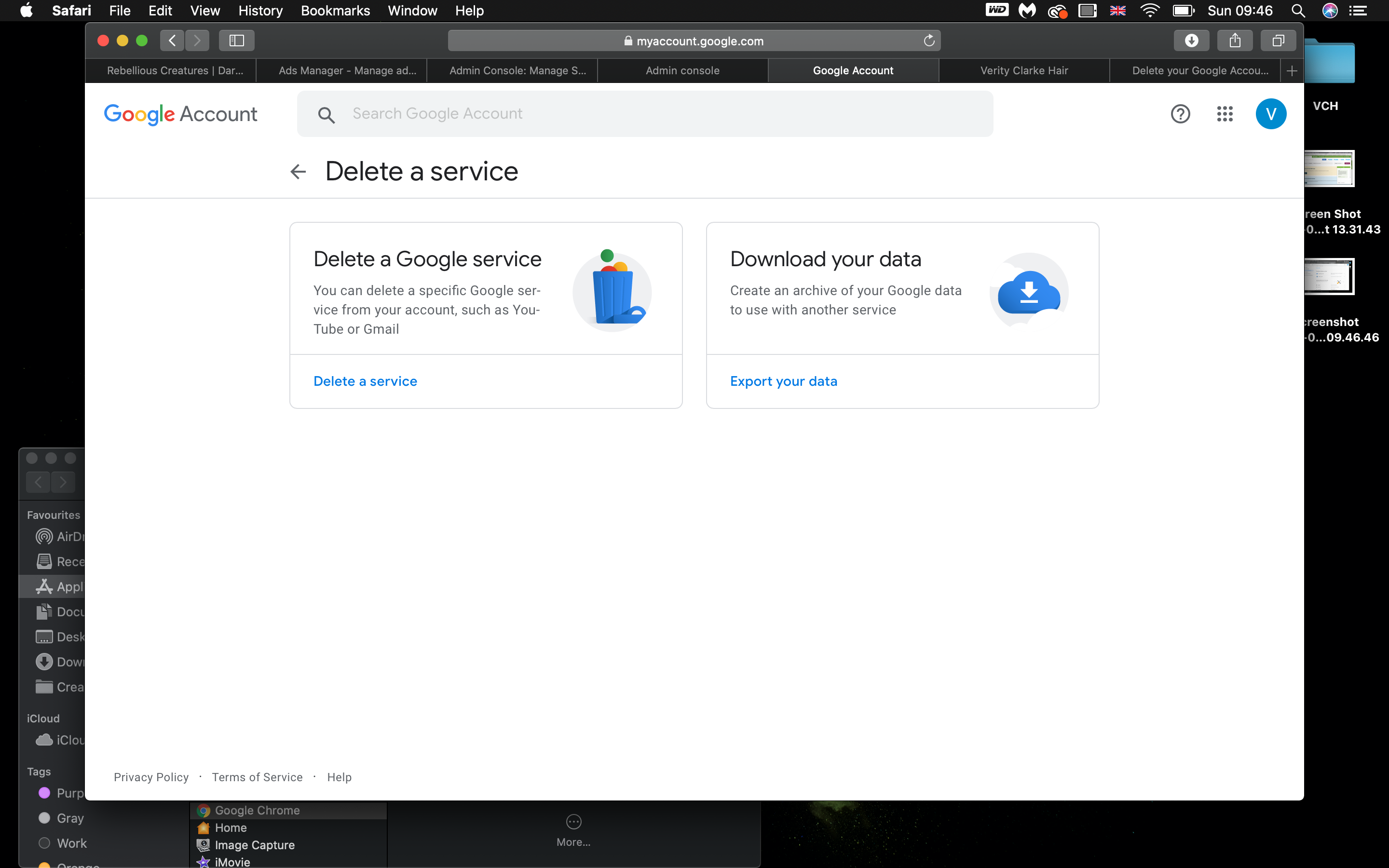
Task: Open the Safari share sheet
Action: (1235, 41)
